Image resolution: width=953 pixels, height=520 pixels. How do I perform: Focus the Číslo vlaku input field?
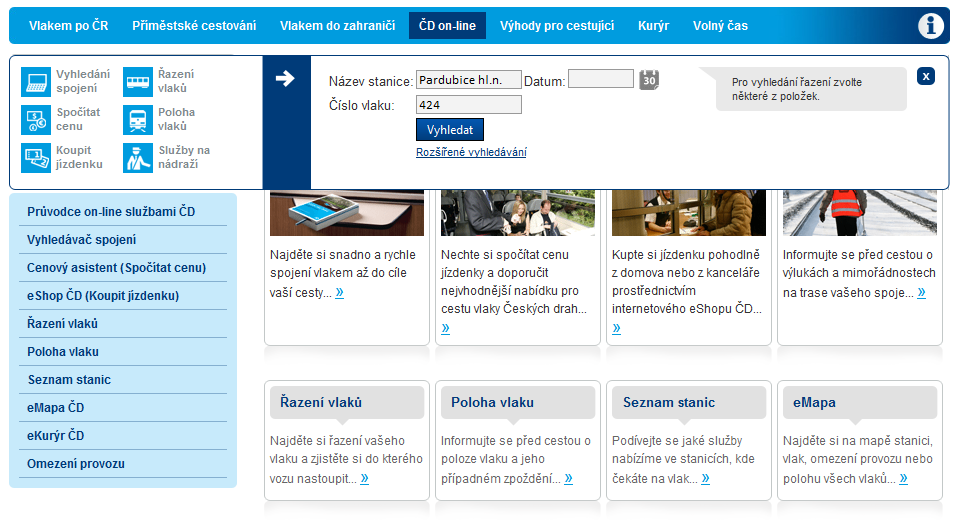click(x=469, y=105)
